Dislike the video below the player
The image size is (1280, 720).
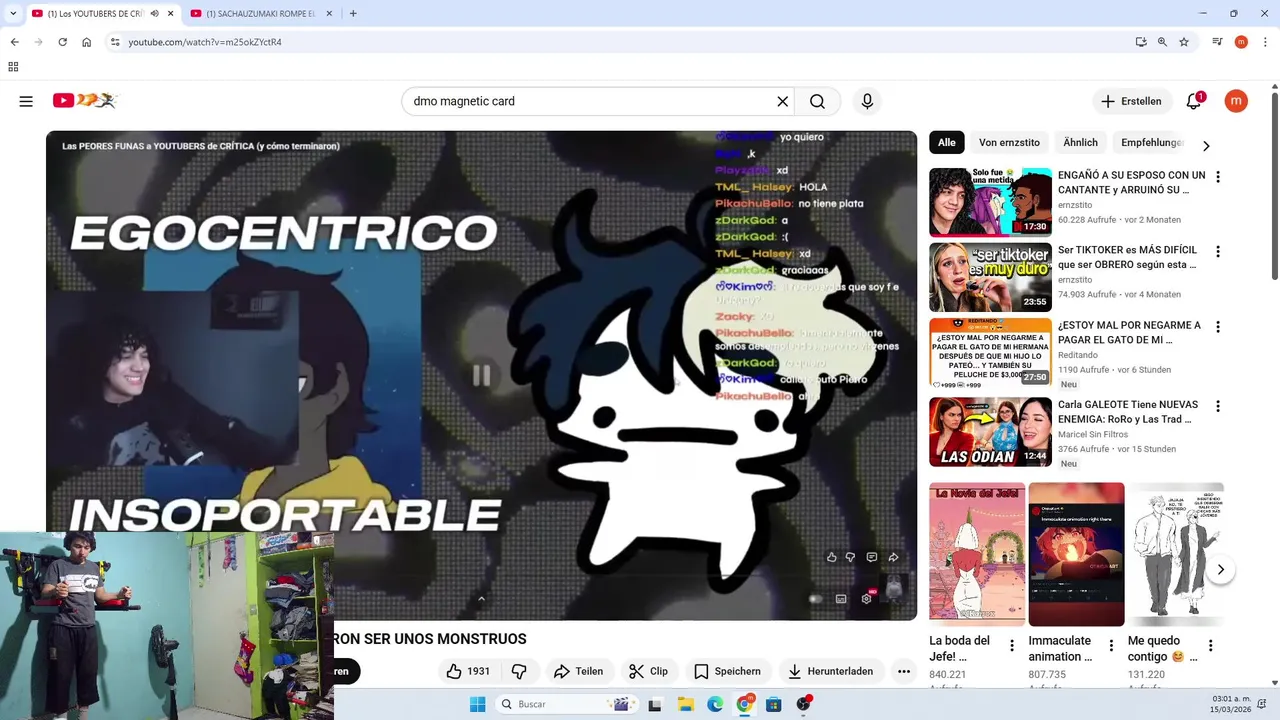click(x=519, y=671)
